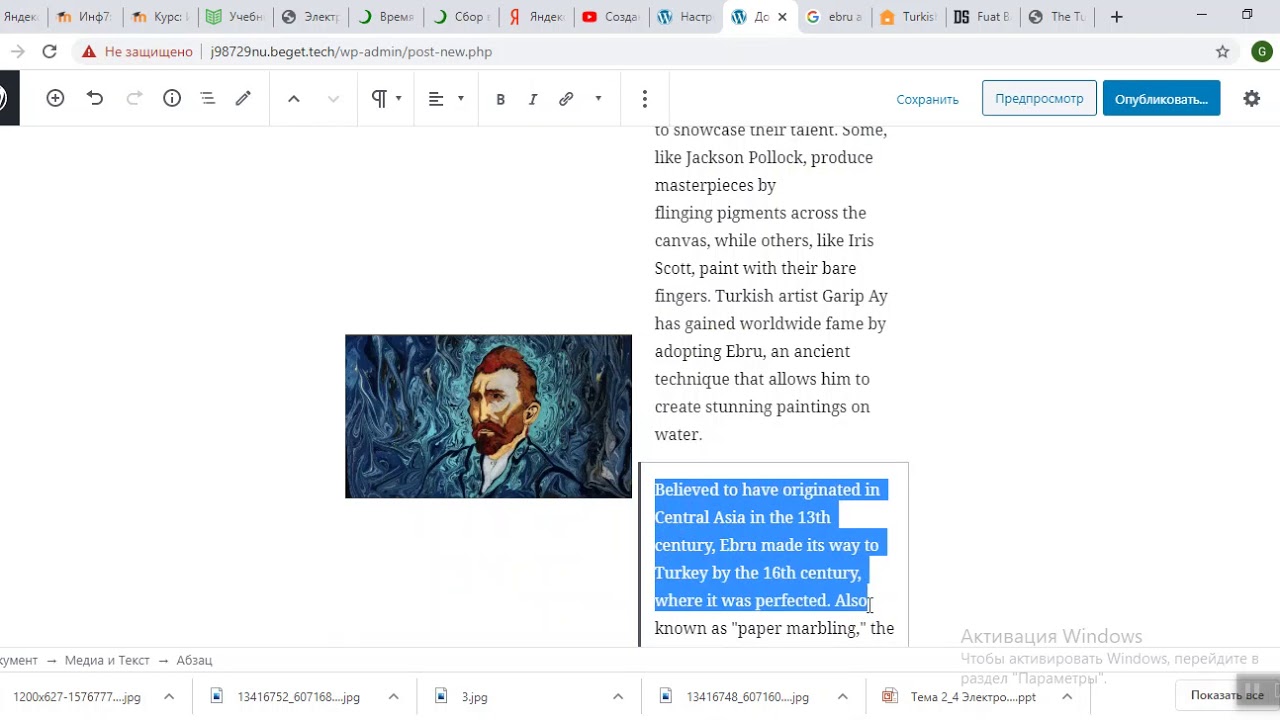Switch to the Google ebru tab
Image resolution: width=1280 pixels, height=720 pixels.
point(835,17)
